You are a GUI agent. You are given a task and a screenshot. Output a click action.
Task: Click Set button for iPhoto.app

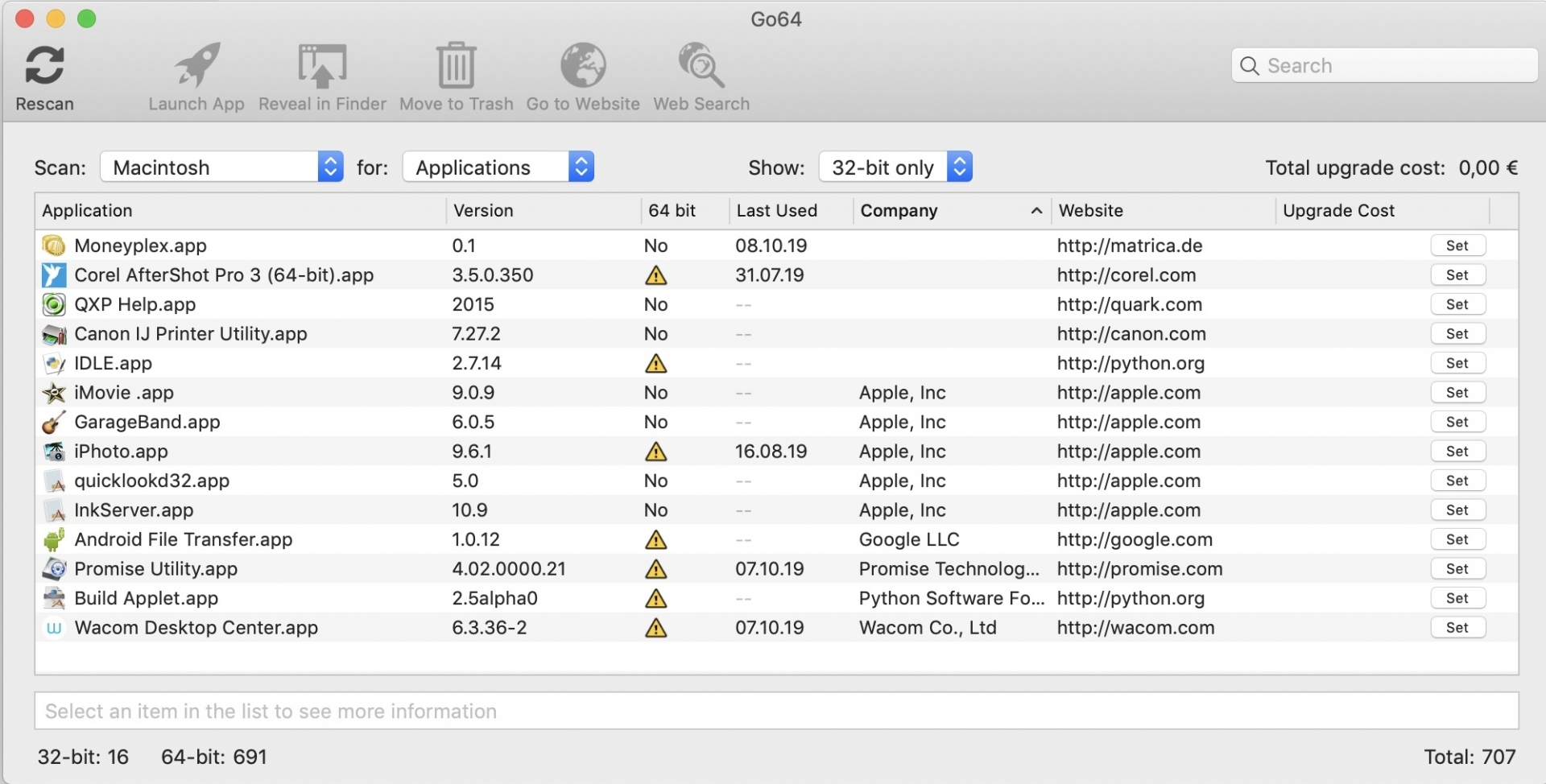tap(1457, 452)
